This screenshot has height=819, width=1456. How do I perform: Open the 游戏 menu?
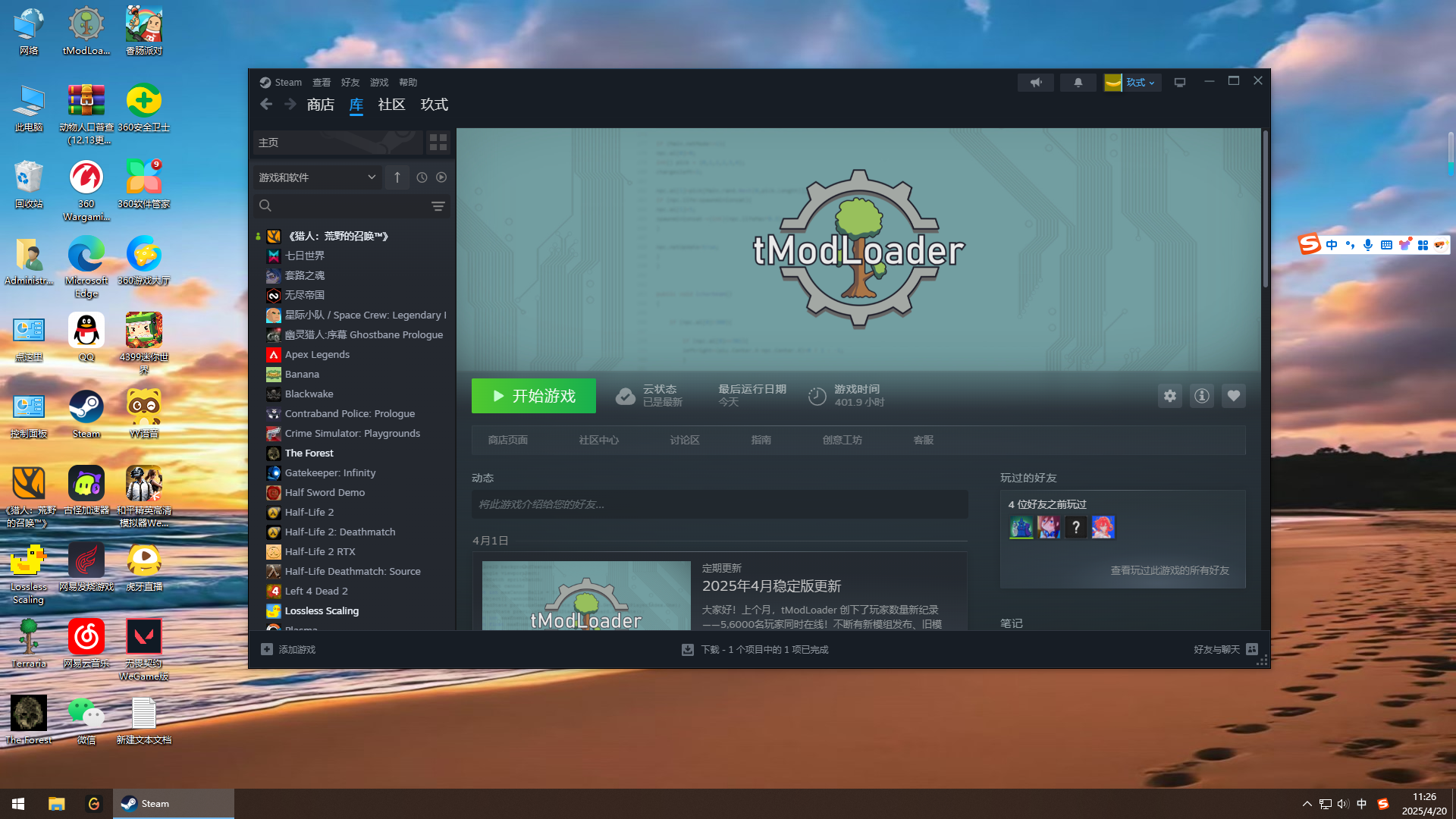click(379, 83)
